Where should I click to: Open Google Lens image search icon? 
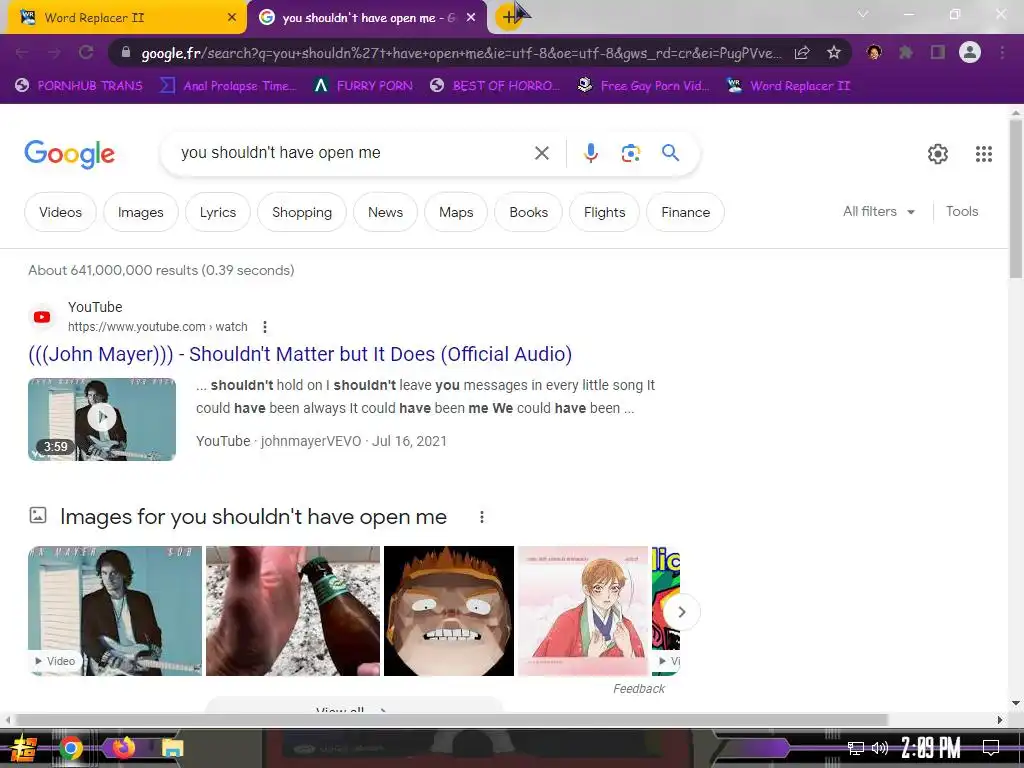630,153
